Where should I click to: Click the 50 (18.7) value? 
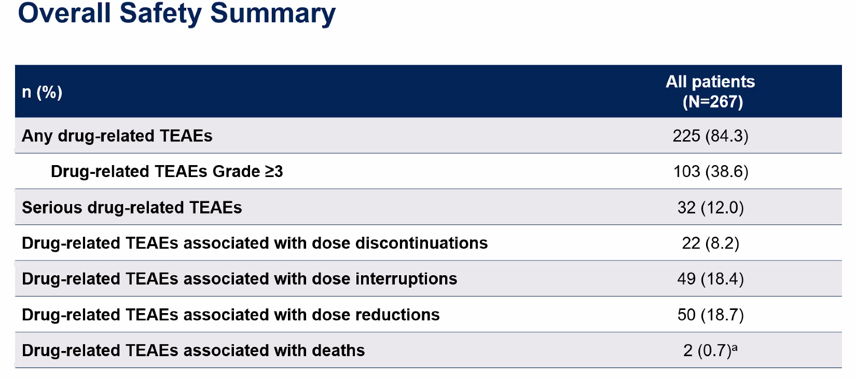point(711,315)
